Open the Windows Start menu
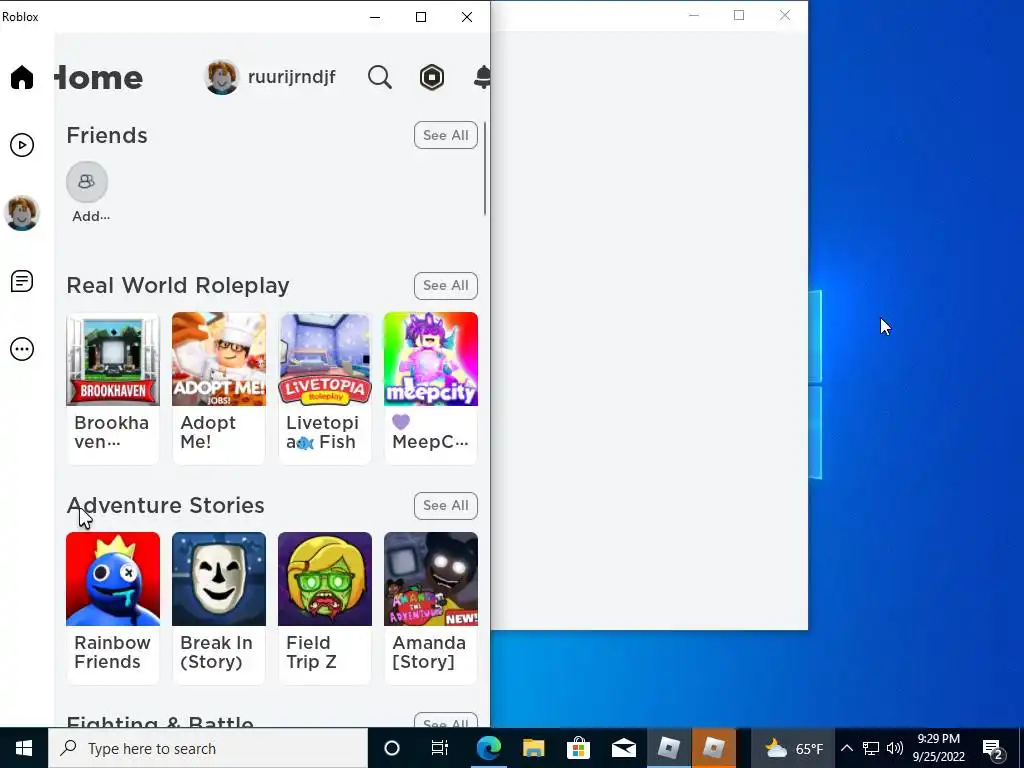1024x768 pixels. [x=24, y=748]
